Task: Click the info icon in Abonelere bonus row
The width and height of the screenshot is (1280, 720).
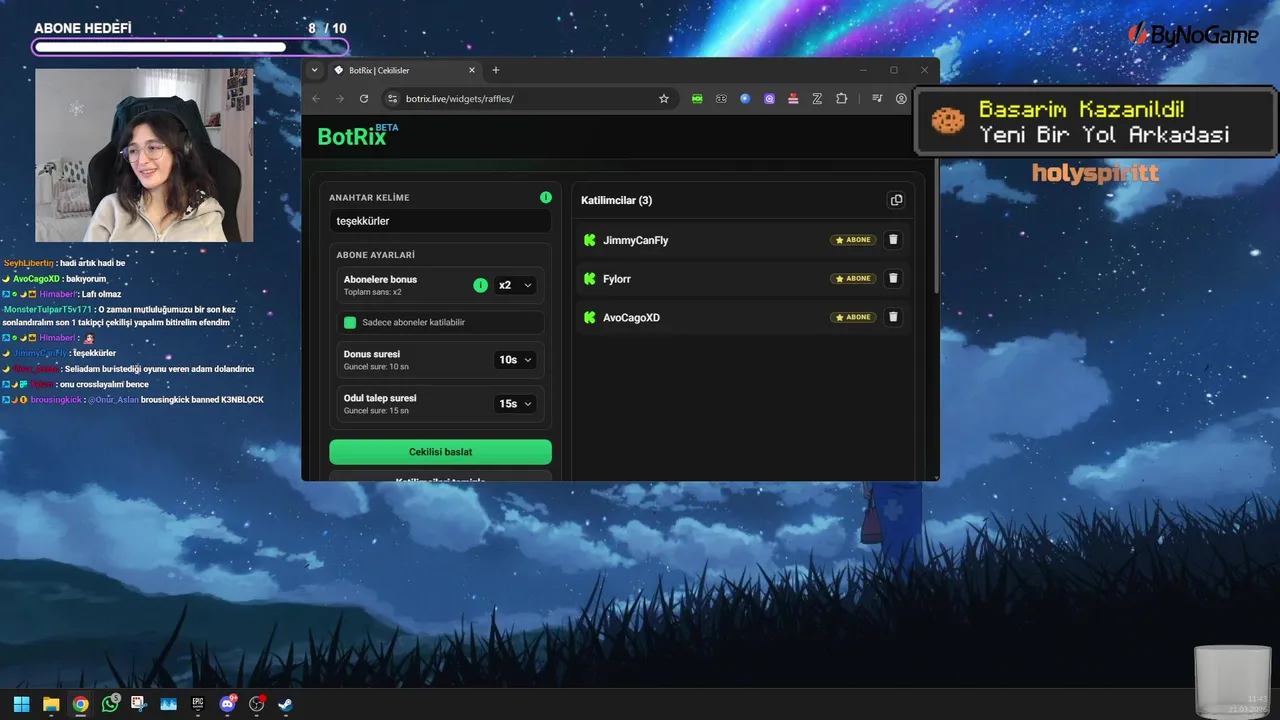Action: [480, 285]
